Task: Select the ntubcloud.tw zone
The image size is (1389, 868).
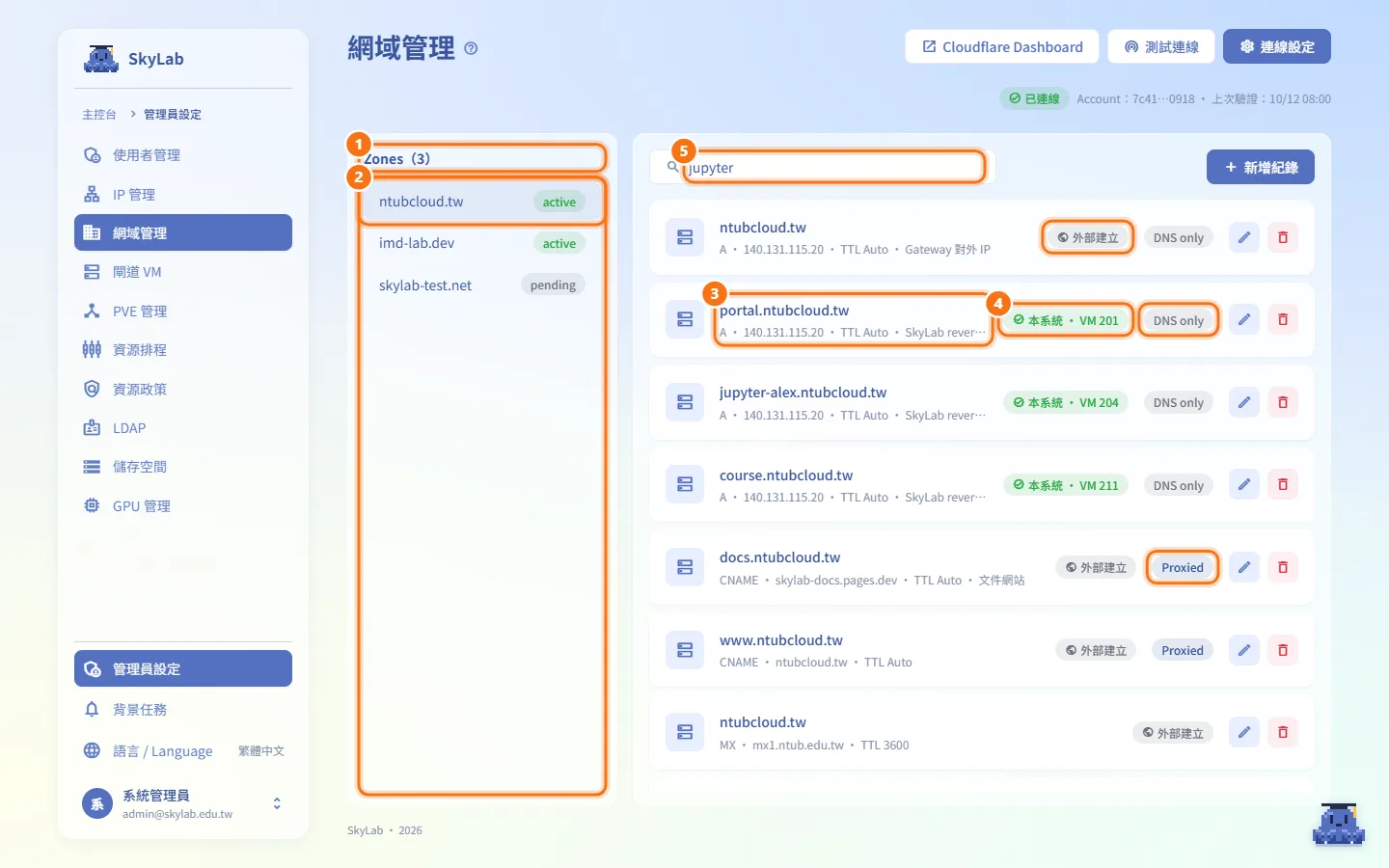Action: pyautogui.click(x=481, y=202)
